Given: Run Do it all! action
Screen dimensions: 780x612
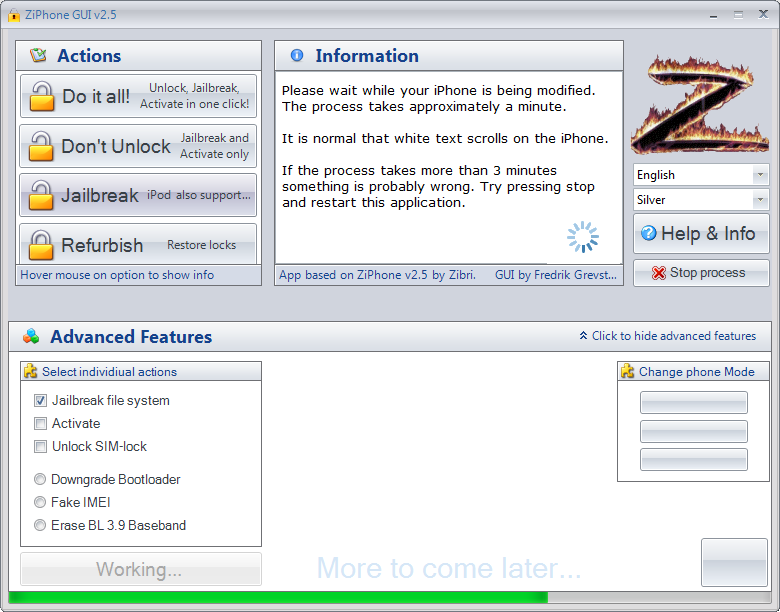Looking at the screenshot, I should (x=138, y=96).
